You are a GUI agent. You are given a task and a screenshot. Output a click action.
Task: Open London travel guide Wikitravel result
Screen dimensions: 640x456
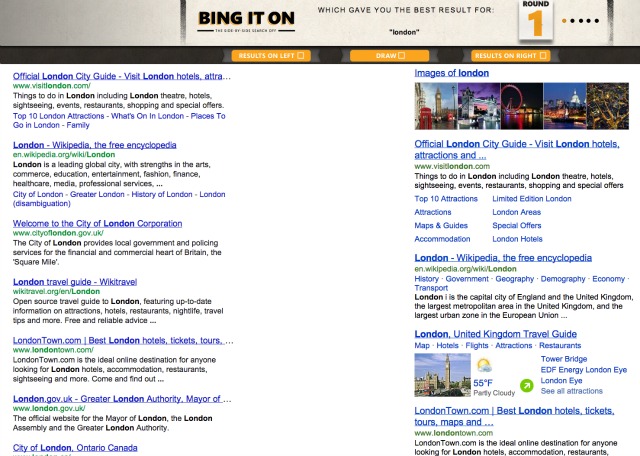(x=75, y=282)
